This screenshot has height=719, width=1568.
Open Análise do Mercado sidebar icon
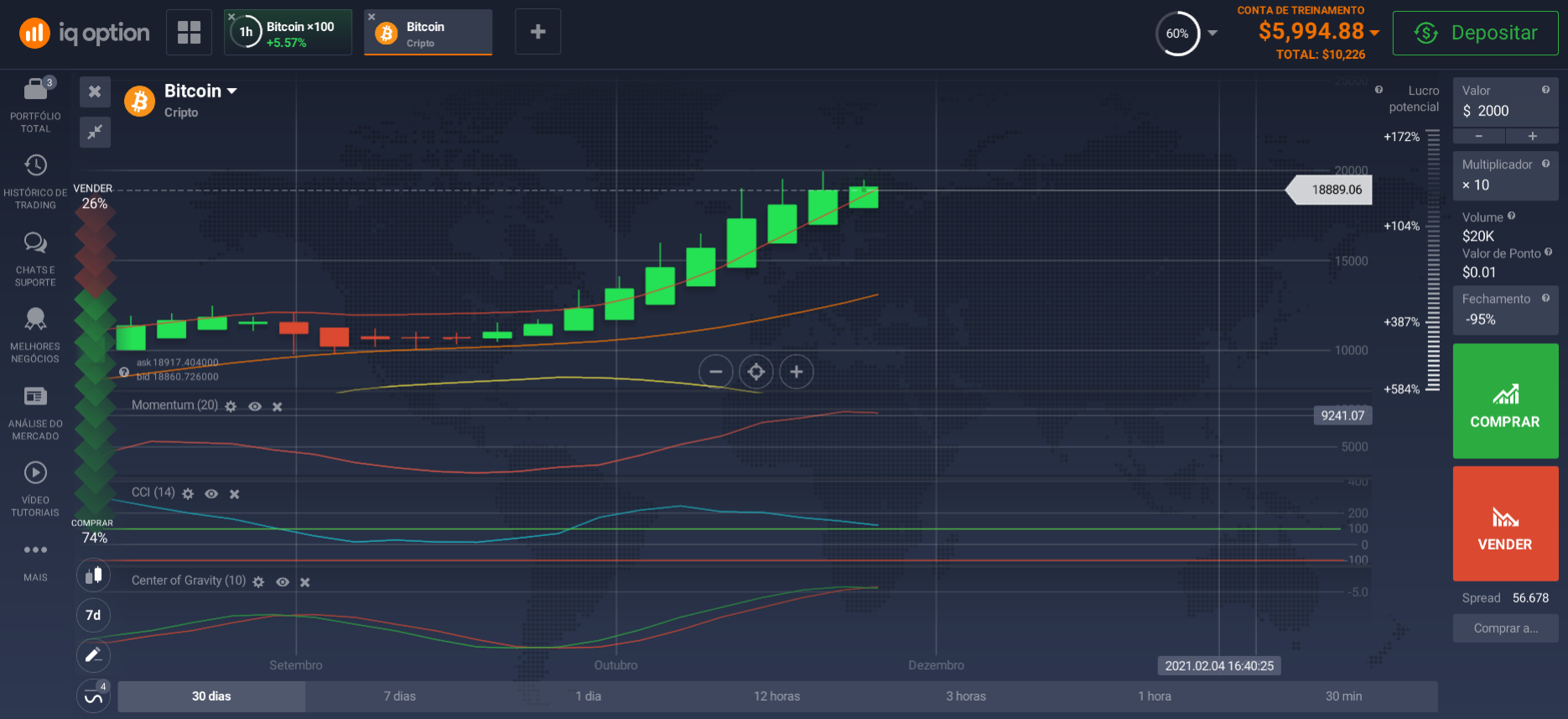pyautogui.click(x=35, y=413)
